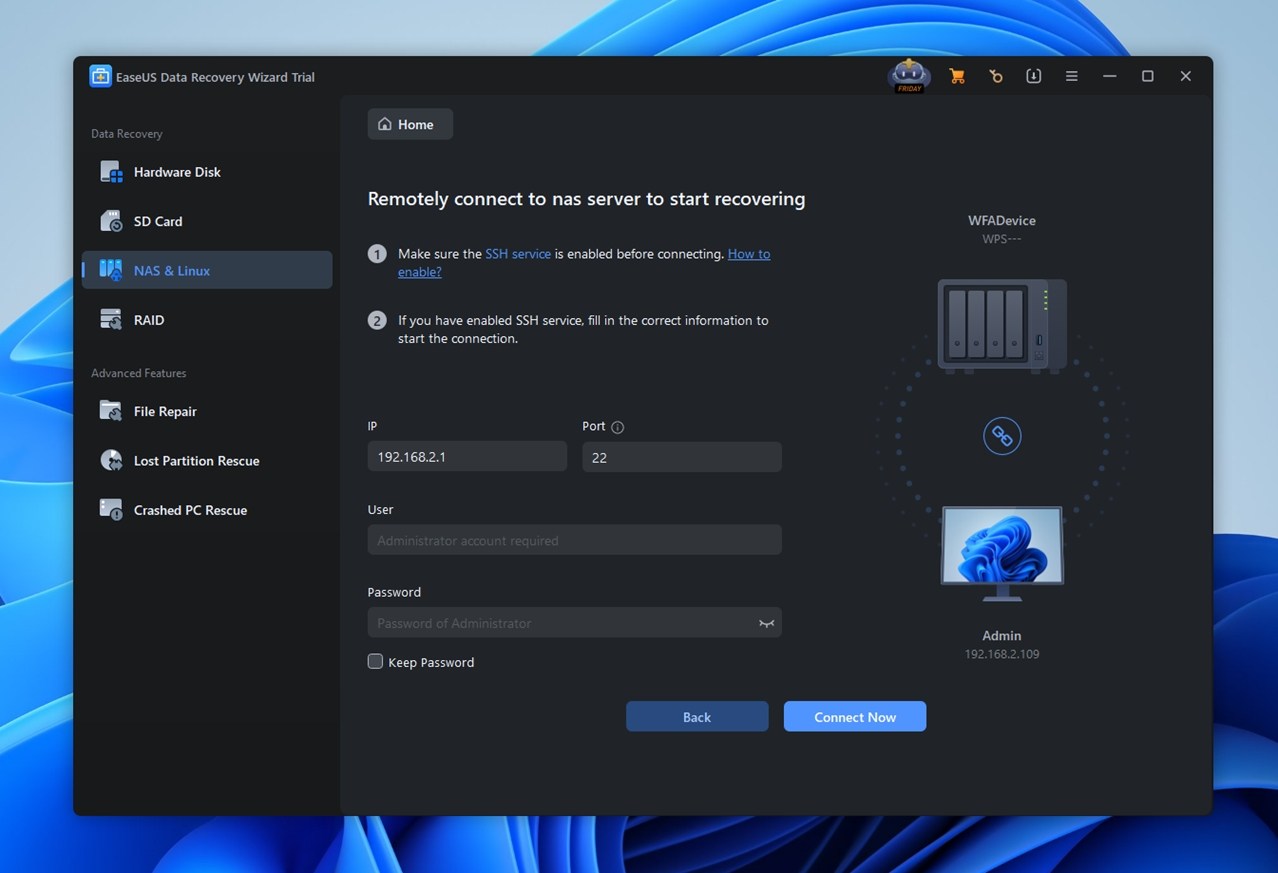Open the SD Card recovery section

coord(157,221)
